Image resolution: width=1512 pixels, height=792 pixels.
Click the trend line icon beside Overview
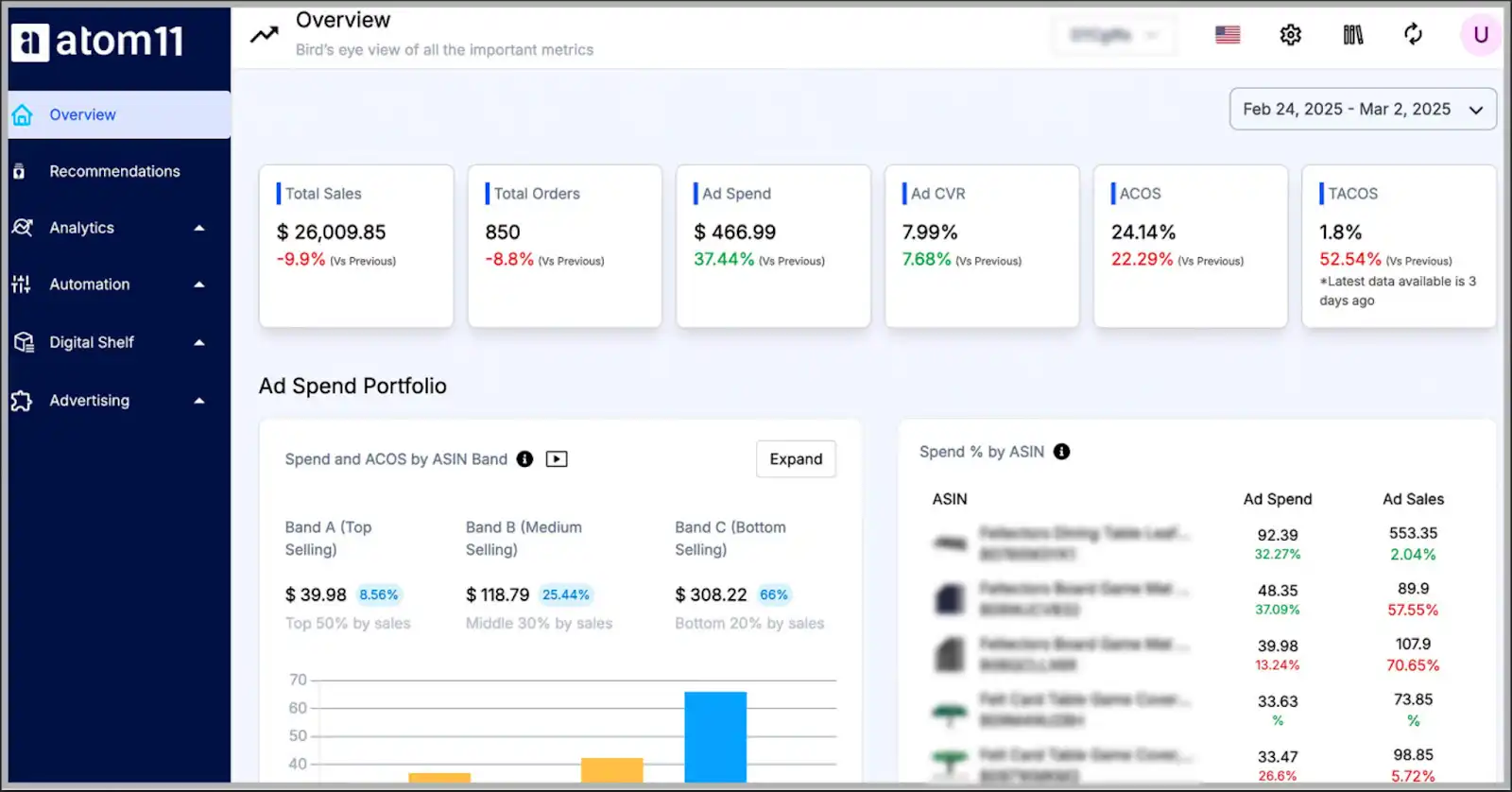click(x=265, y=35)
